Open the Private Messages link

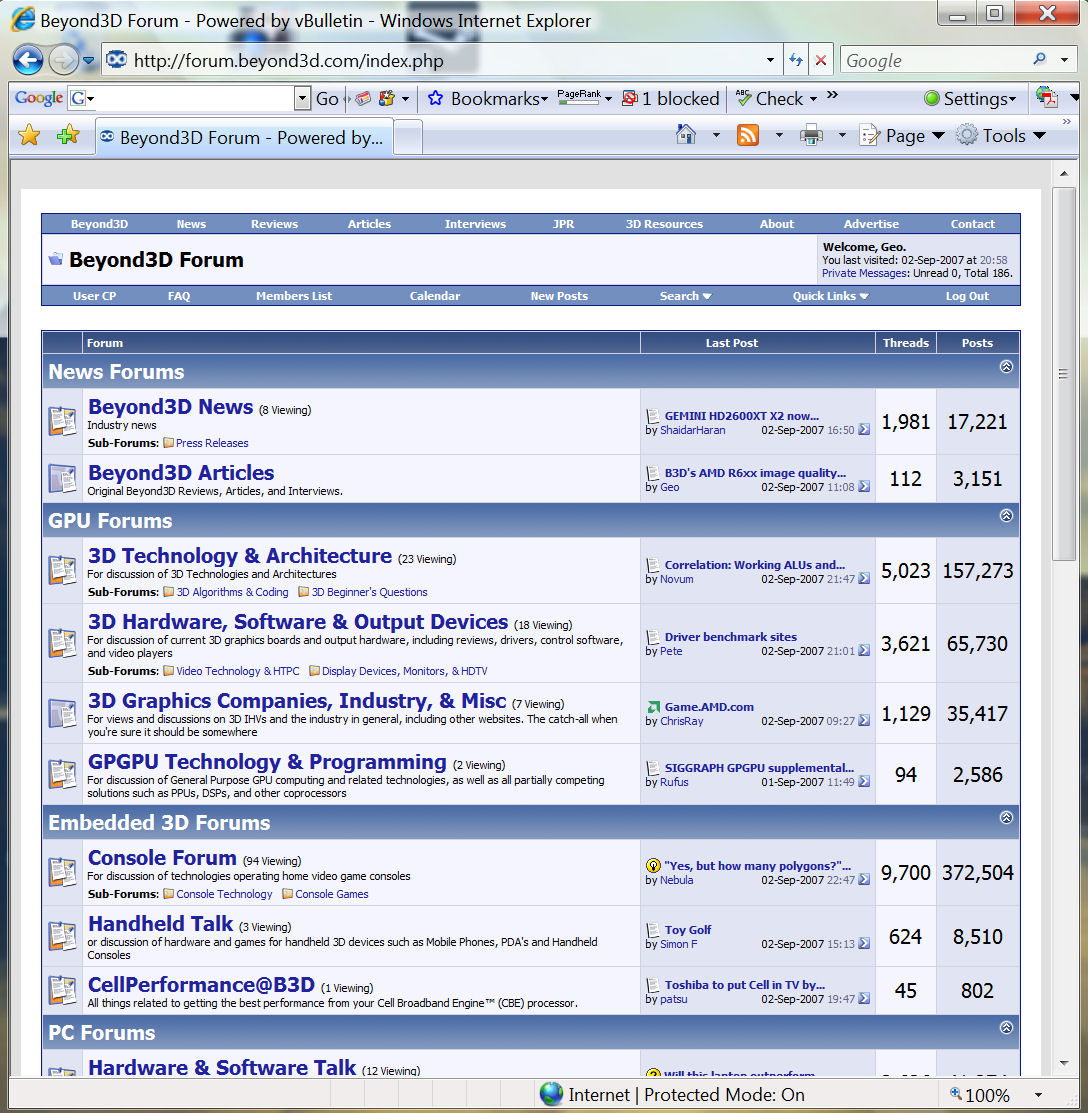point(864,273)
